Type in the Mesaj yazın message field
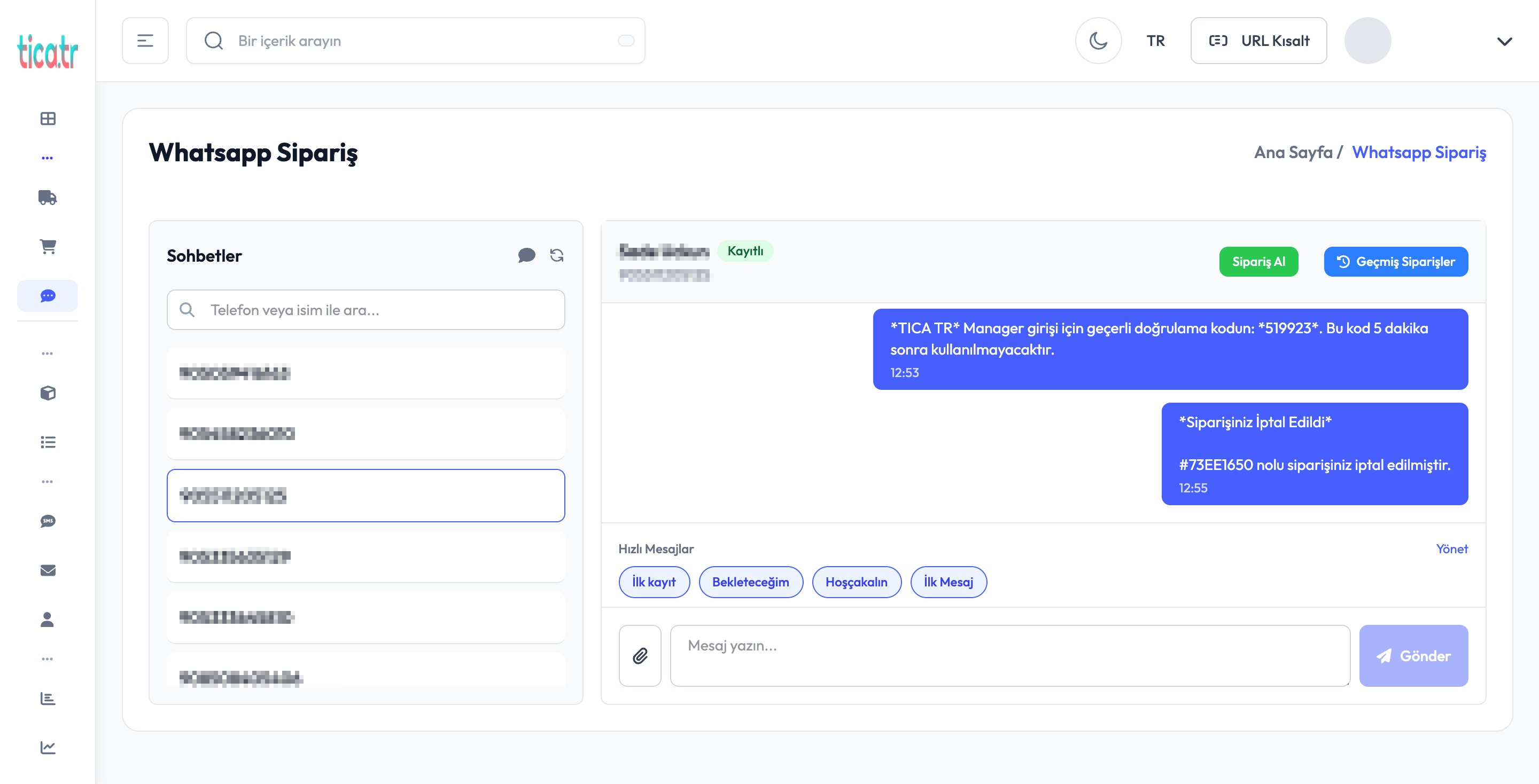This screenshot has width=1539, height=784. click(x=1009, y=655)
